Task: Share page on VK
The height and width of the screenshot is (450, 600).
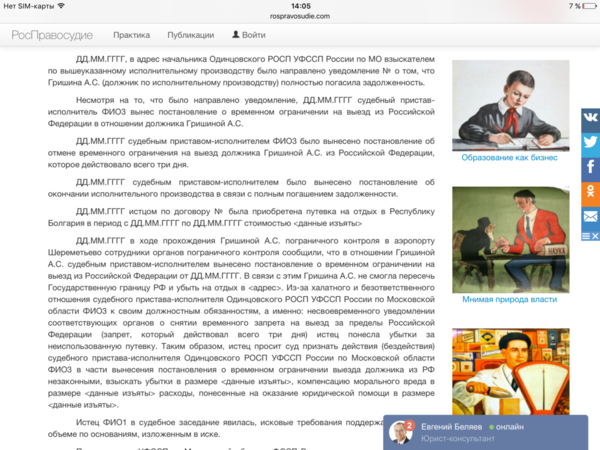Action: 590,118
